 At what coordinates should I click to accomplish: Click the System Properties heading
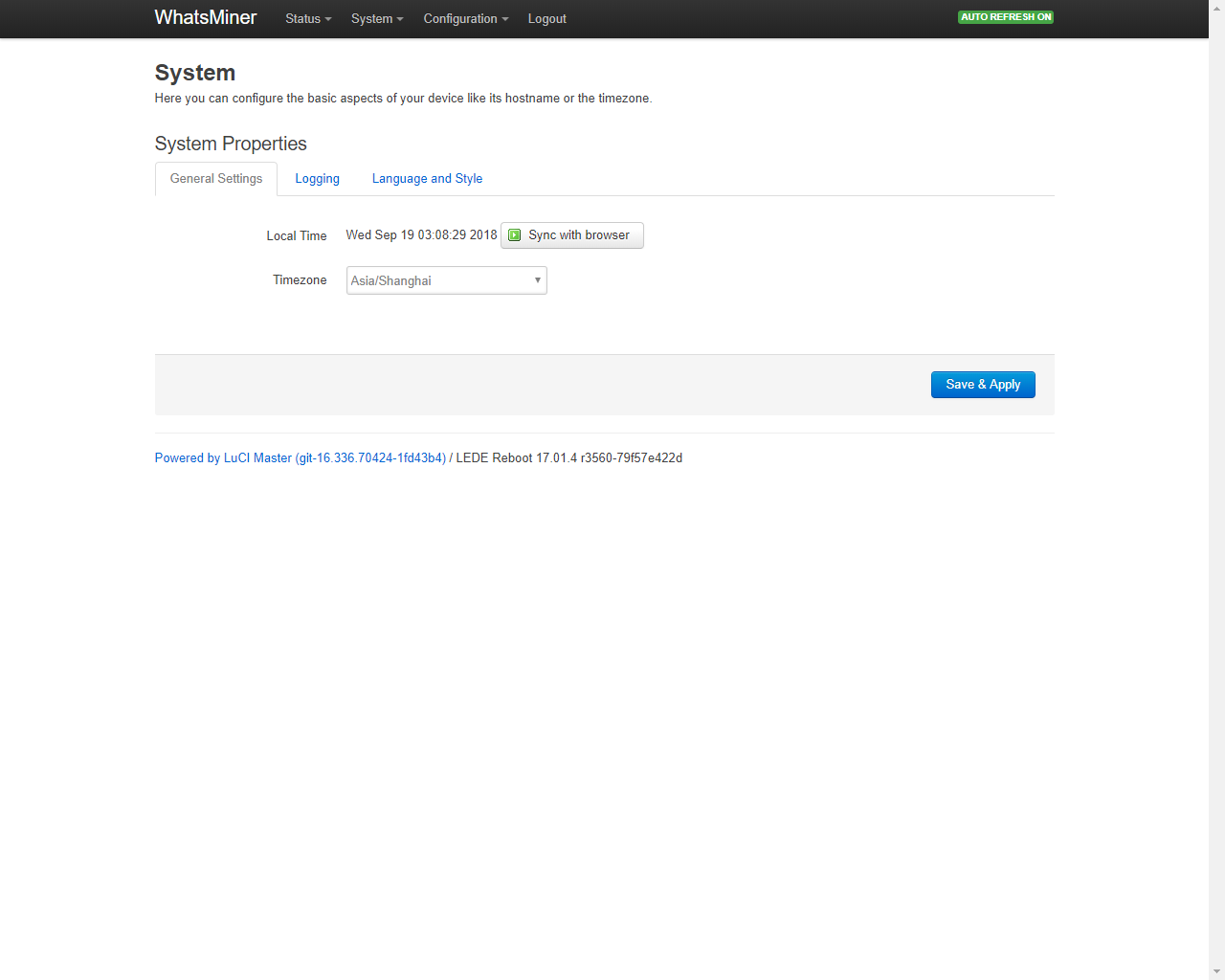click(231, 144)
